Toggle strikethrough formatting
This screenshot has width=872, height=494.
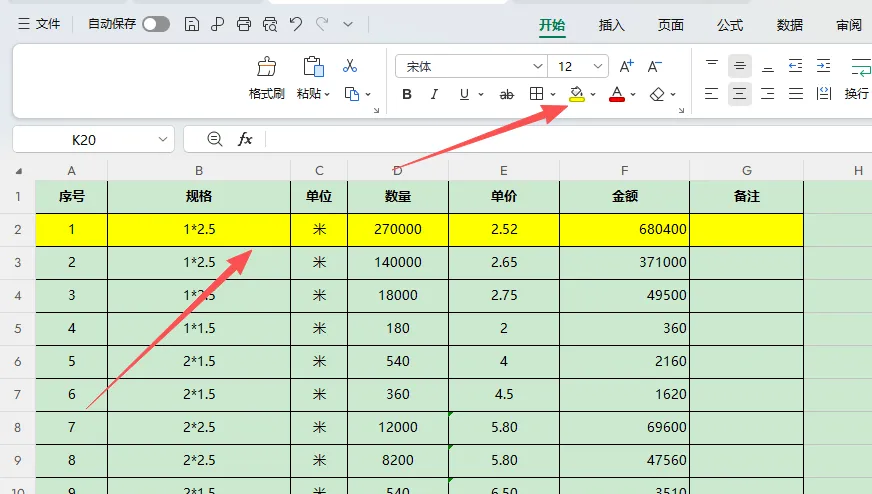506,95
